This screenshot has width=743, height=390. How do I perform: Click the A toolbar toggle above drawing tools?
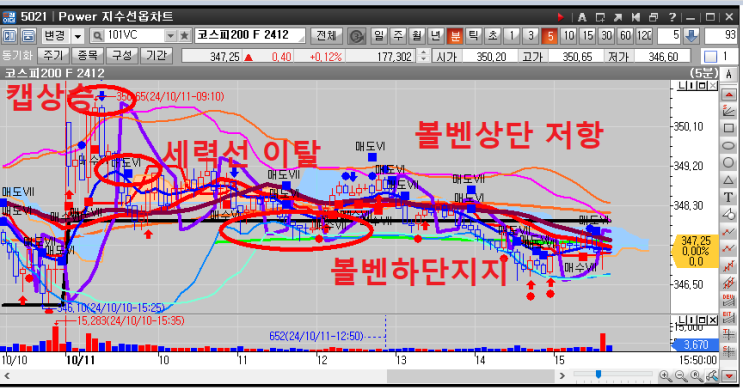[x=728, y=74]
